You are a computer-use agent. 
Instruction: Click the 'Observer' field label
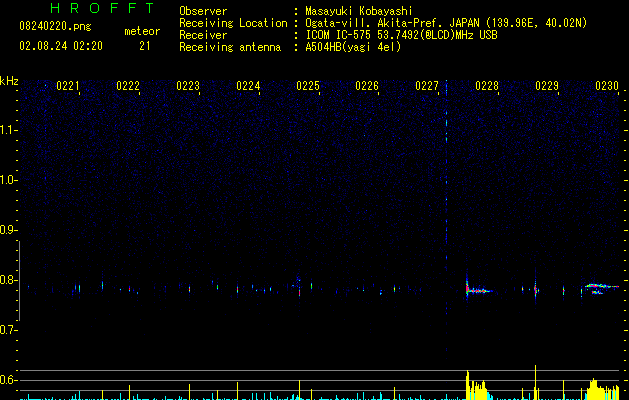[x=203, y=11]
